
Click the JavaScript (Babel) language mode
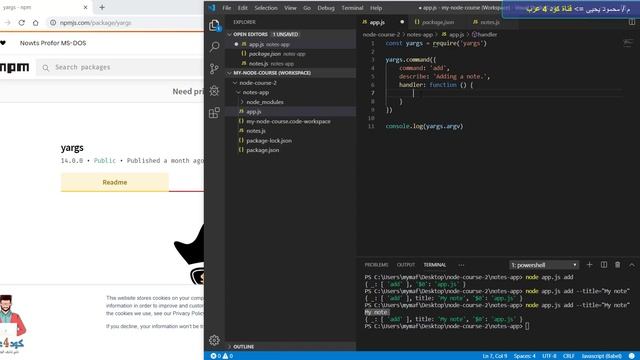pos(601,356)
